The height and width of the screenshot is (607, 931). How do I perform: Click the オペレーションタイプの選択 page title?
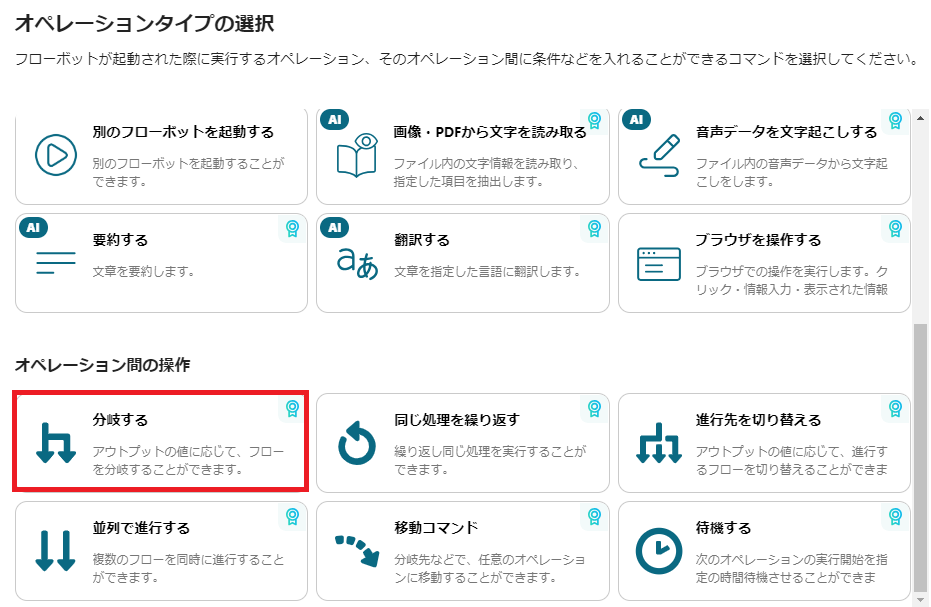[144, 24]
